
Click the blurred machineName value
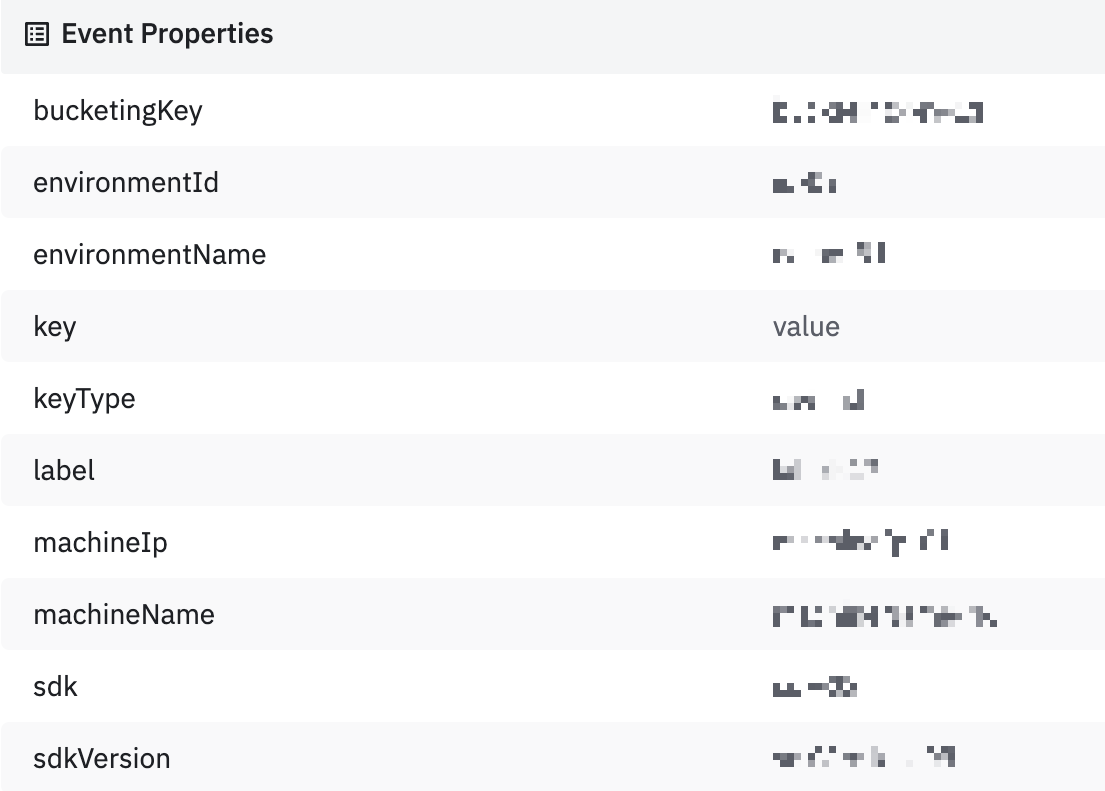pyautogui.click(x=884, y=616)
